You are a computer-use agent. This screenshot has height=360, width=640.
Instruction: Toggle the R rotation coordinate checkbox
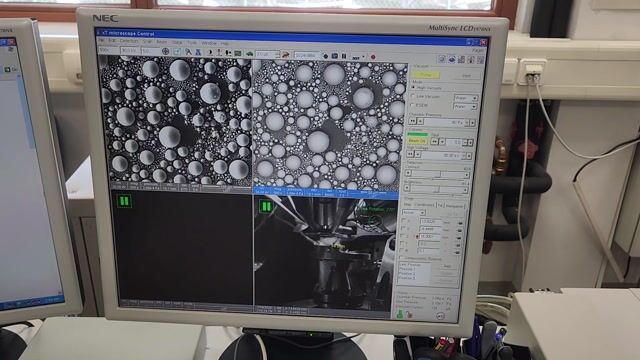click(402, 250)
